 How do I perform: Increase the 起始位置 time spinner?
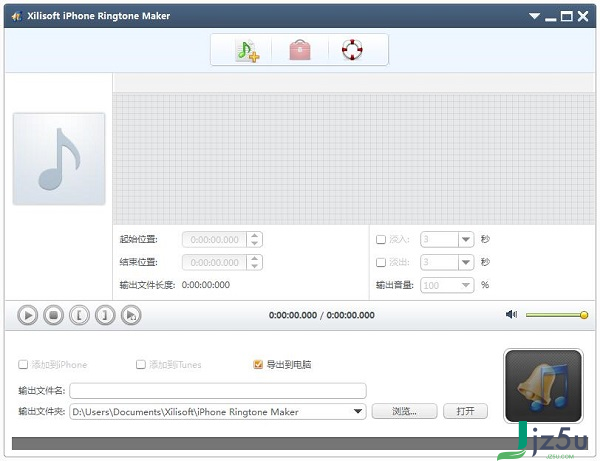click(x=254, y=236)
